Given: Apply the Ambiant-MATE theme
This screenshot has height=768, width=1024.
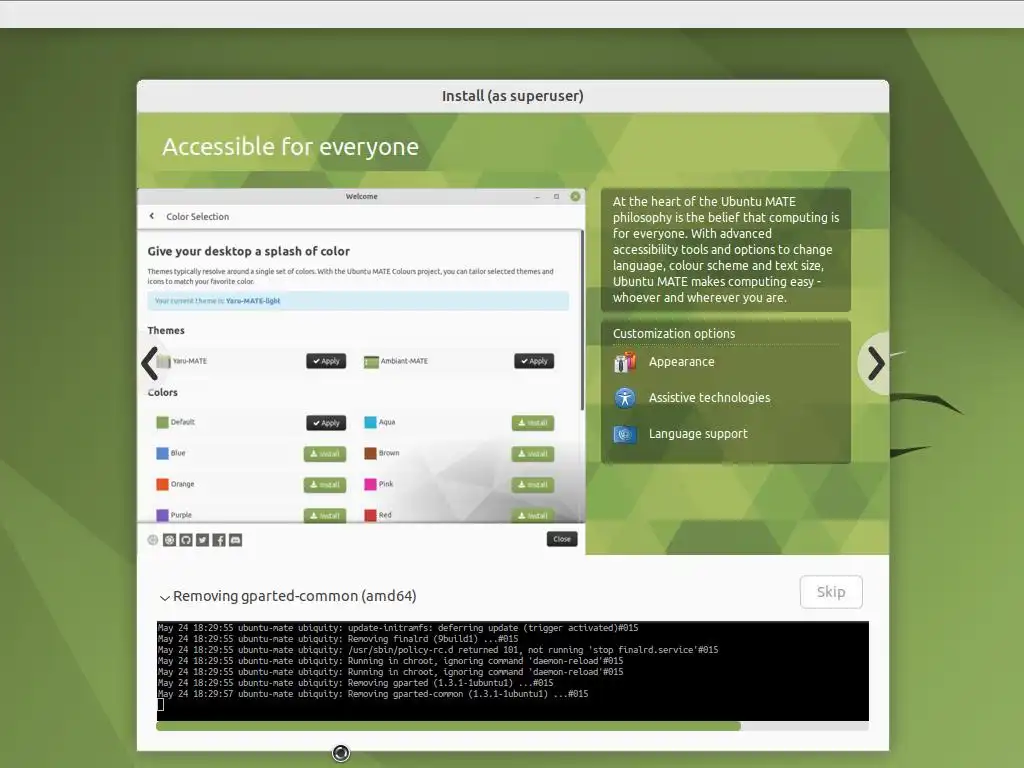Looking at the screenshot, I should (534, 361).
